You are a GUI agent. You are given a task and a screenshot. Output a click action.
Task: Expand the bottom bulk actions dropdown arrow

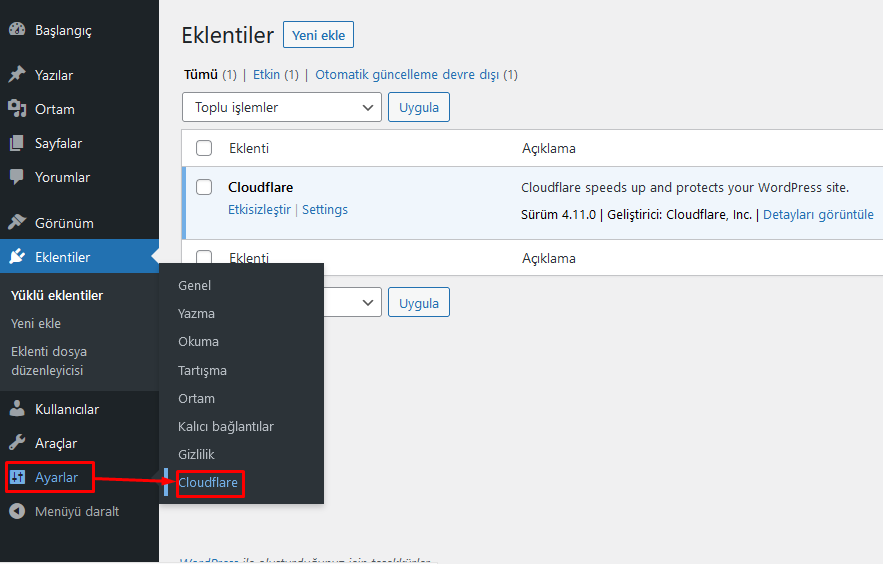(368, 303)
